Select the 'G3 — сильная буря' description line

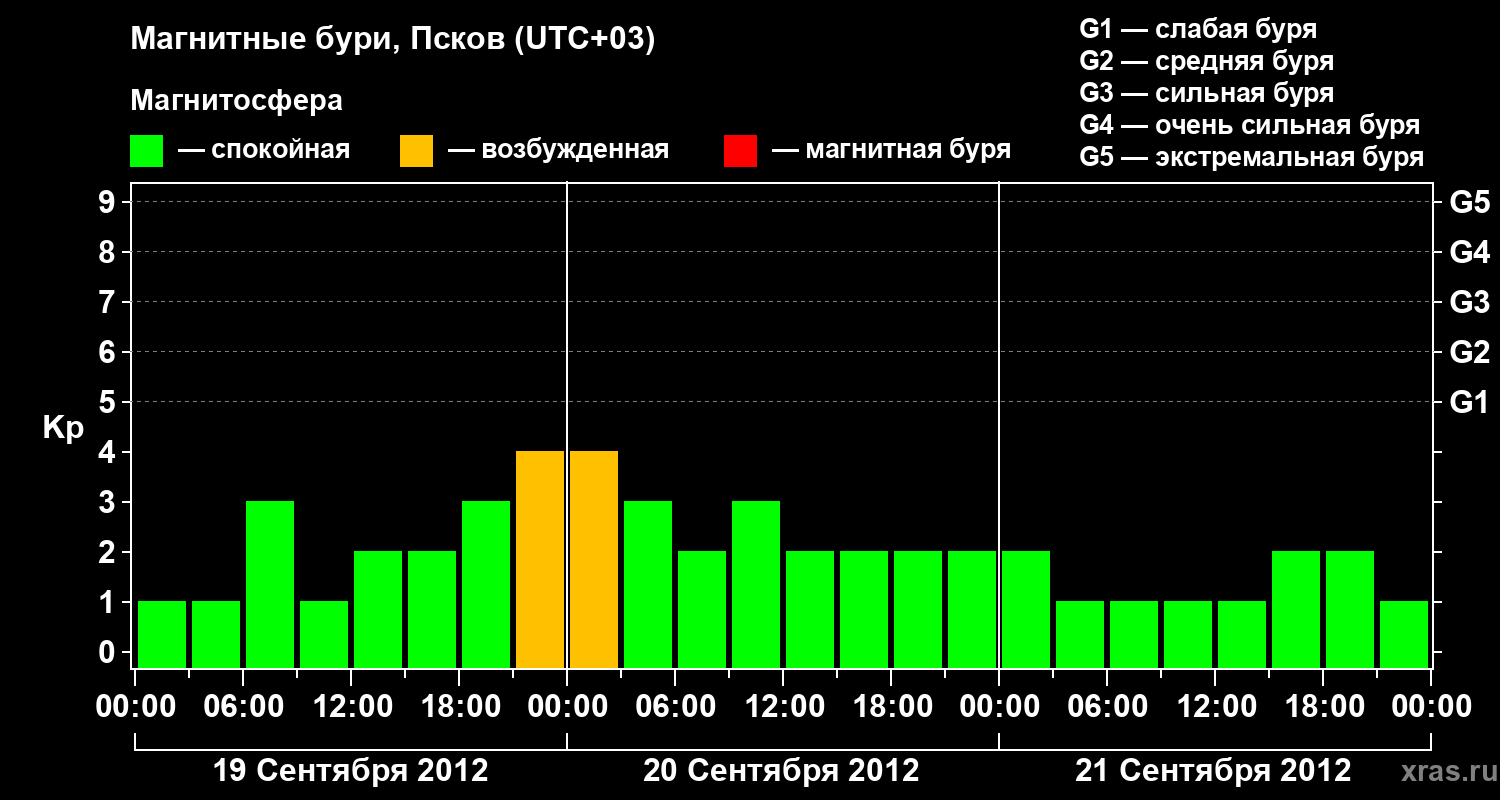pyautogui.click(x=1206, y=93)
